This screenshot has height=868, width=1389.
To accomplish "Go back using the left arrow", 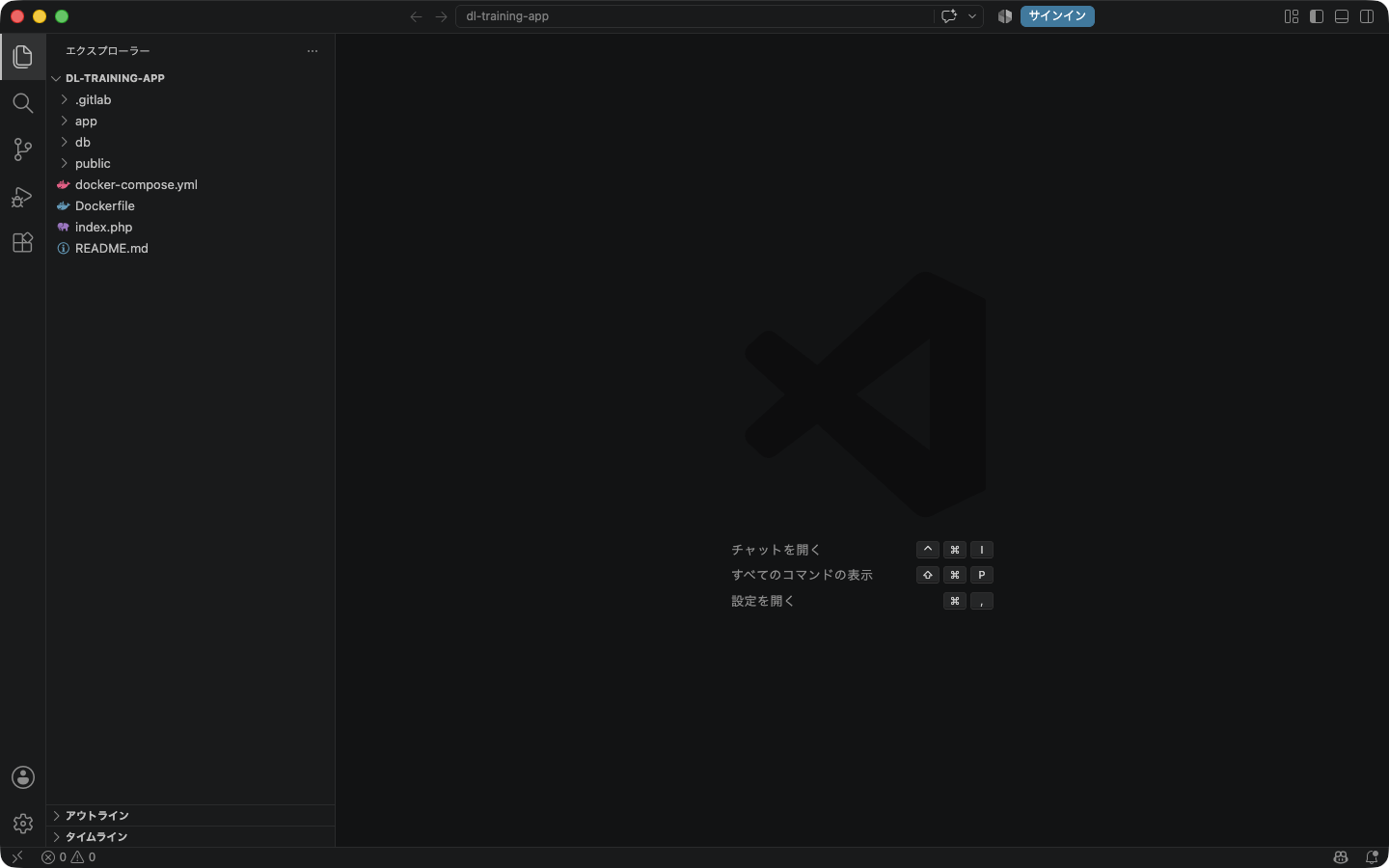I will click(x=416, y=16).
